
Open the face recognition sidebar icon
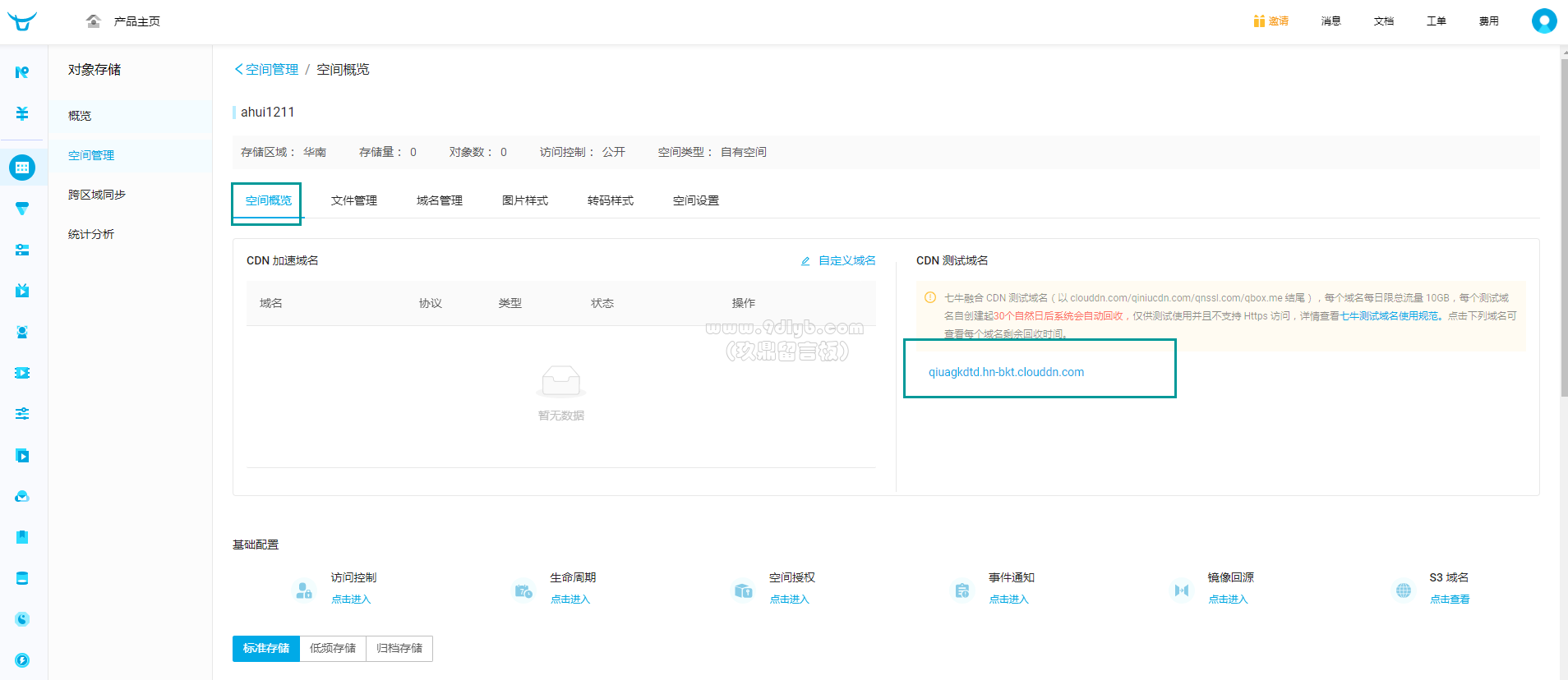tap(22, 332)
